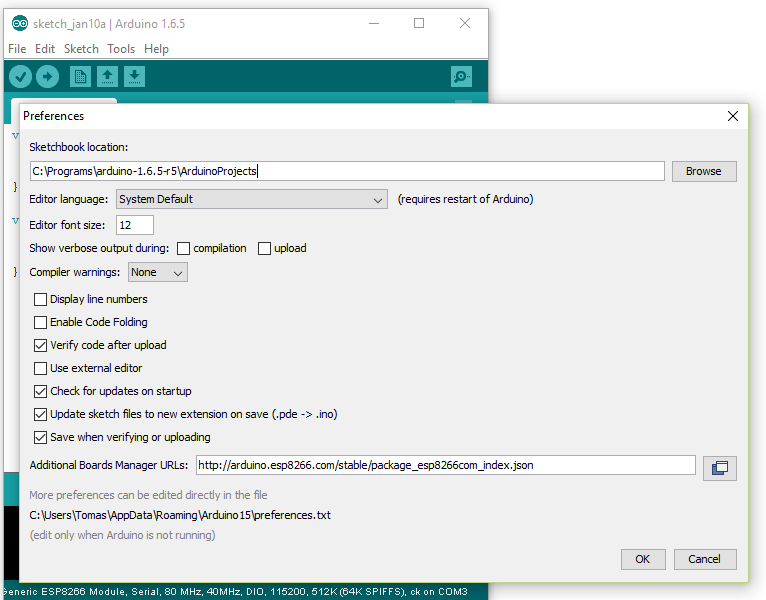Click the Editor font size field
This screenshot has height=600, width=766.
point(135,225)
